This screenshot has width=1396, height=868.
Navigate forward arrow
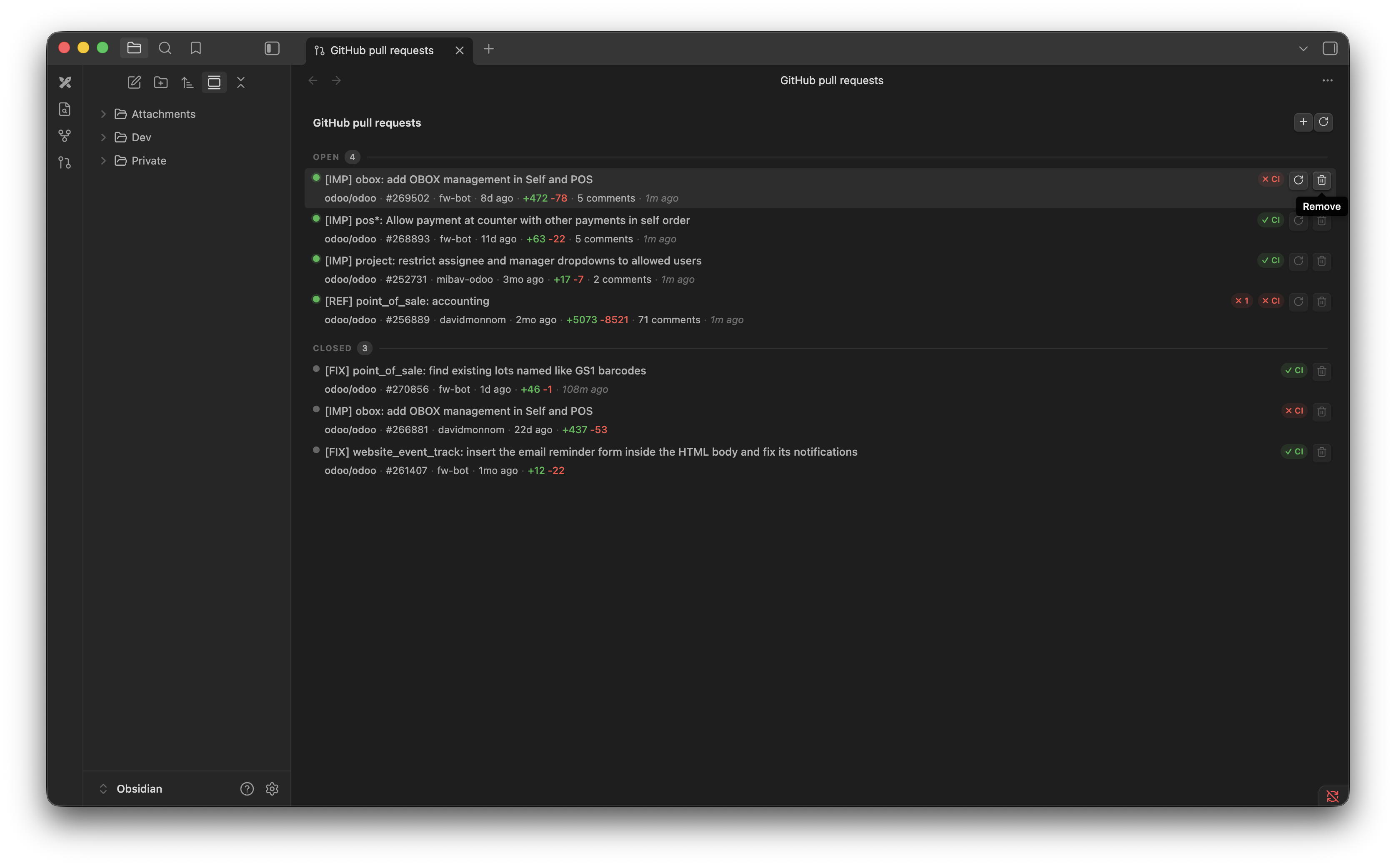point(337,80)
